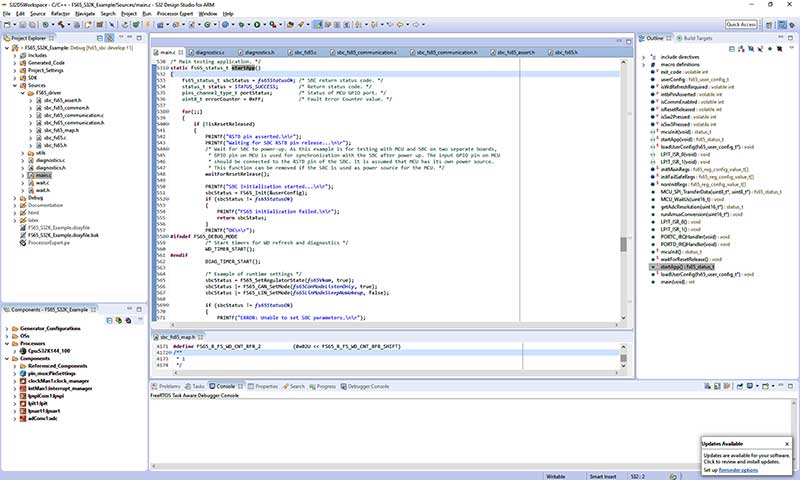Screen dimensions: 800x480
Task: Click the editor's vertical scrollbar
Action: [625, 245]
